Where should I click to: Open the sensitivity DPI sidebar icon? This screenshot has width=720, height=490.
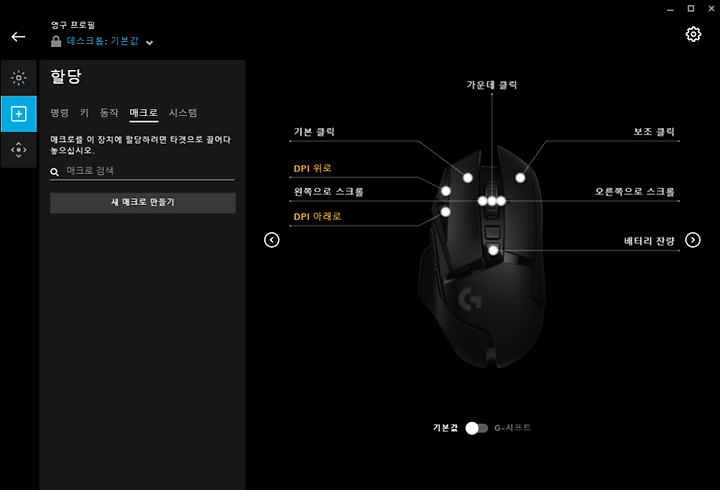coord(19,150)
